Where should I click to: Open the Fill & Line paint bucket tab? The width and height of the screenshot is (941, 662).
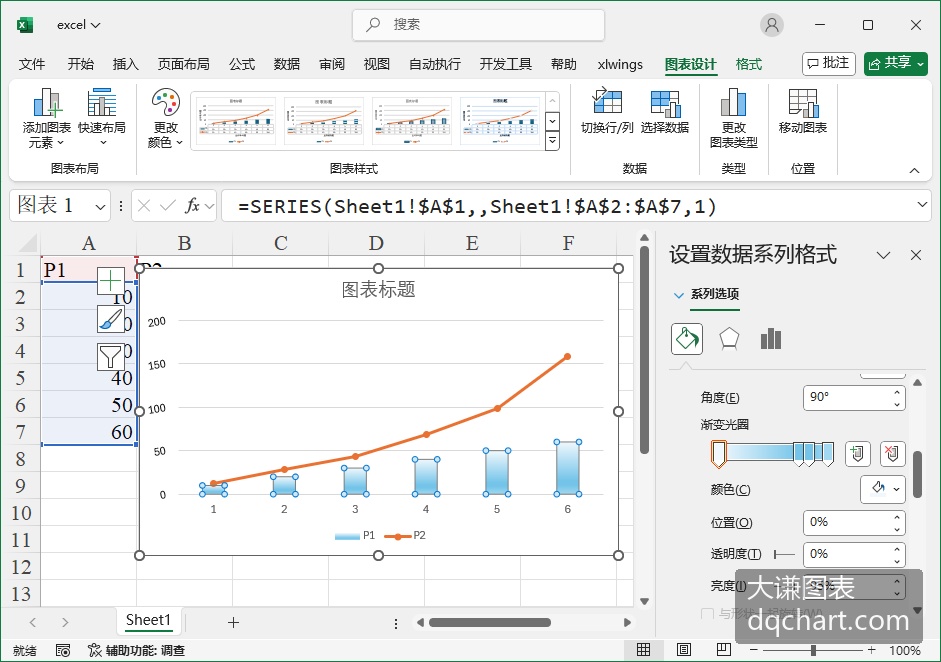click(x=687, y=339)
